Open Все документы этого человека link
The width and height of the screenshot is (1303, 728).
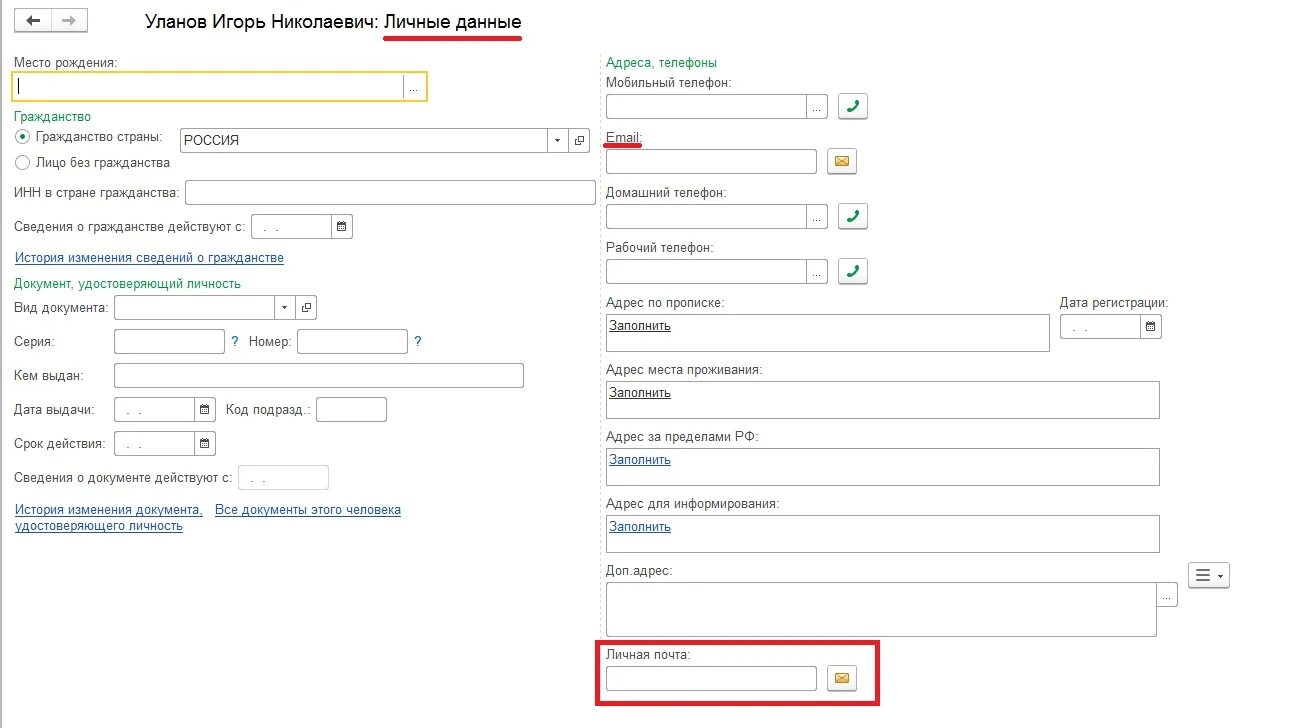tap(308, 510)
